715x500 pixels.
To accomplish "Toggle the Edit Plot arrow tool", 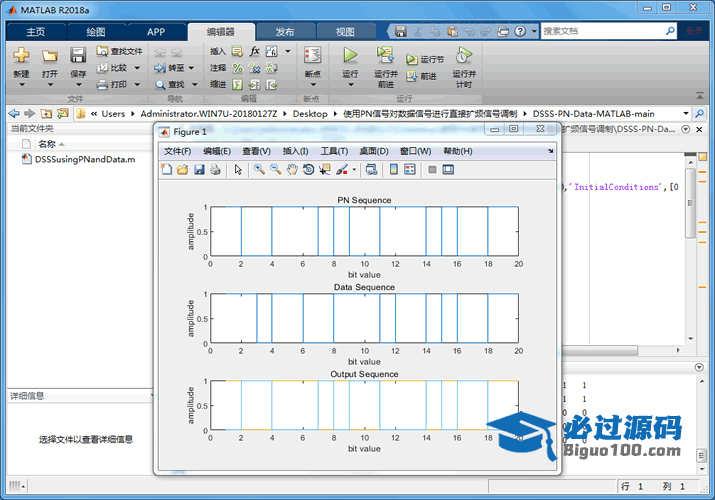I will coord(238,170).
